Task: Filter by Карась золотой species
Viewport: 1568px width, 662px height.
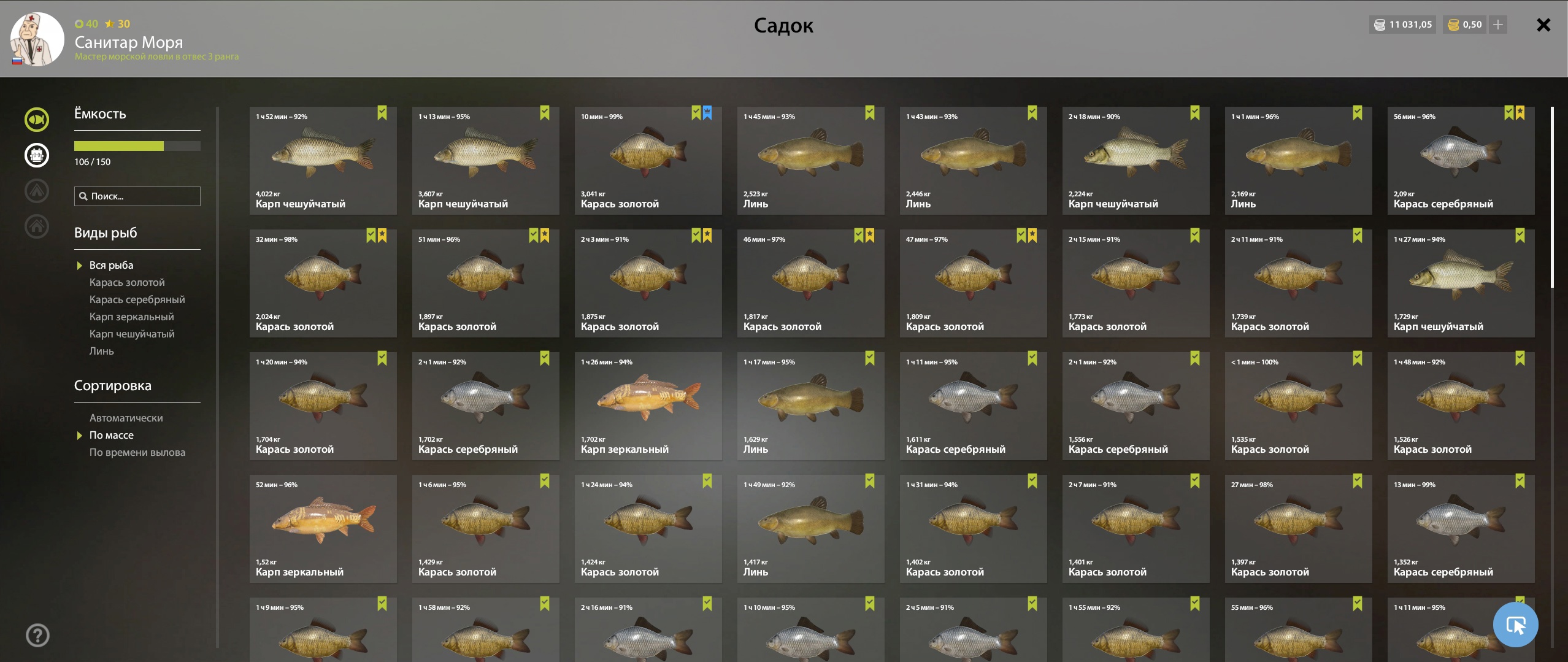Action: [127, 282]
